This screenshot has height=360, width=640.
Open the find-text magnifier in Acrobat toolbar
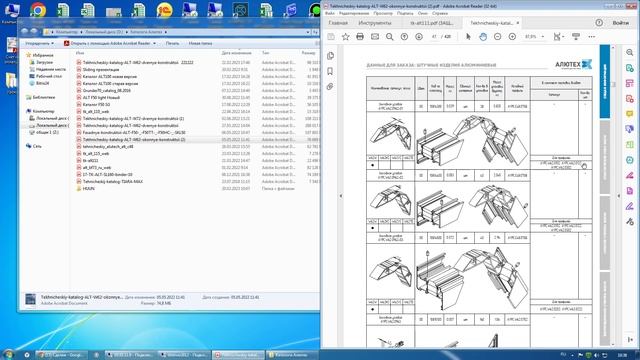[x=390, y=37]
